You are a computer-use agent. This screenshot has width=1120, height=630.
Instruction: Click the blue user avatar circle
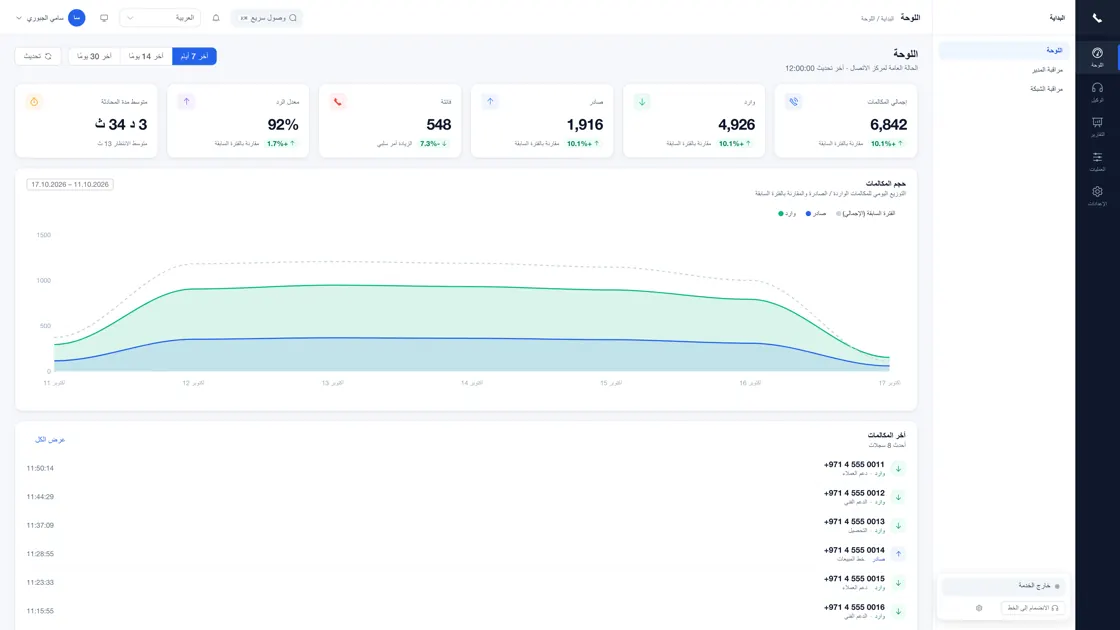76,18
